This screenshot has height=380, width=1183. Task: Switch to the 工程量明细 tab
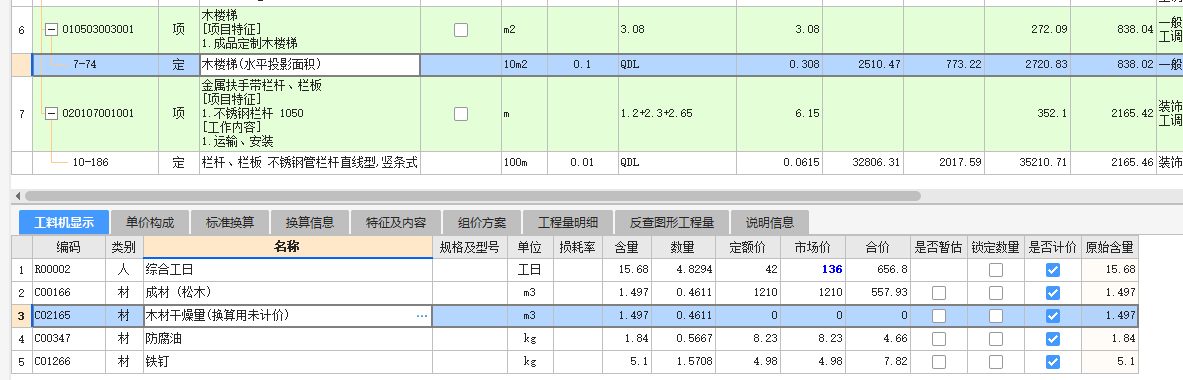tap(568, 222)
